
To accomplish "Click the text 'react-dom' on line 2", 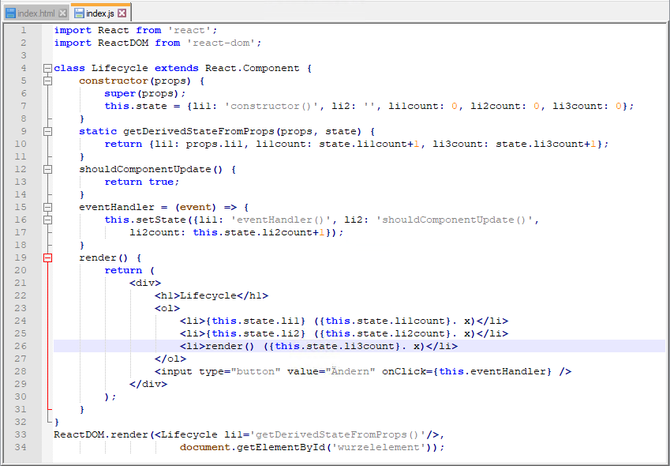I will pos(221,43).
